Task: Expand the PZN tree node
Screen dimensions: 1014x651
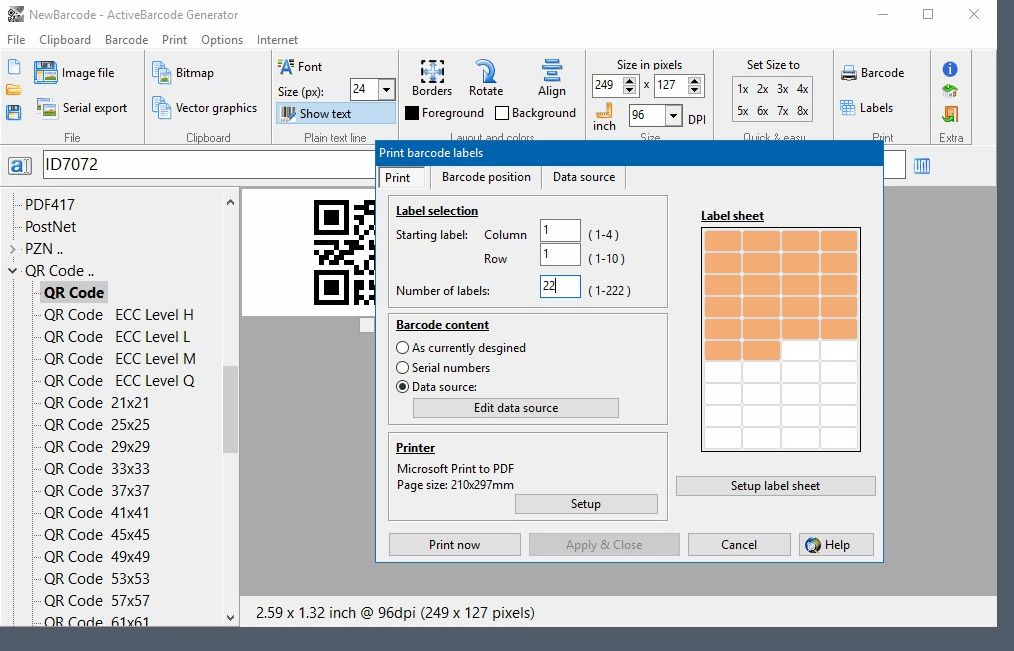Action: point(12,249)
